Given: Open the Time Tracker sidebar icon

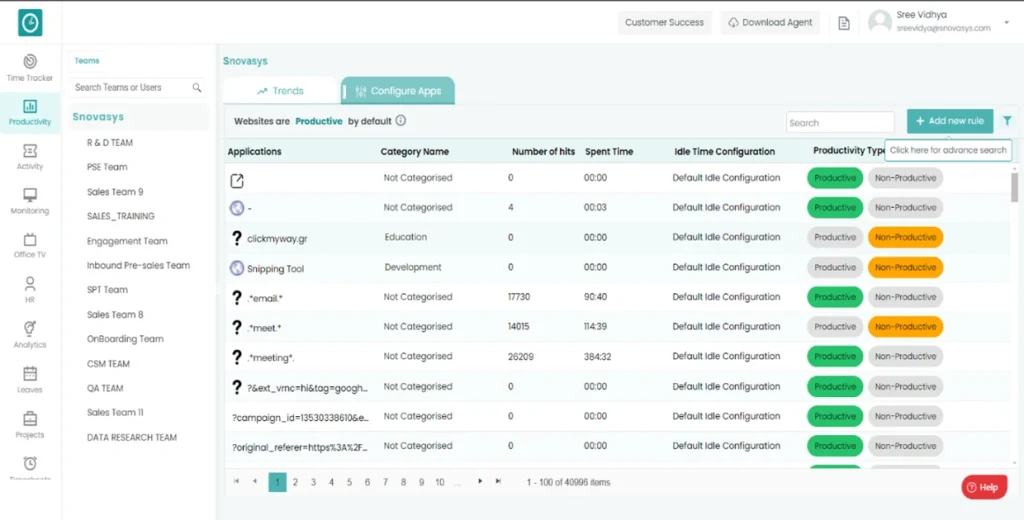Looking at the screenshot, I should (30, 61).
